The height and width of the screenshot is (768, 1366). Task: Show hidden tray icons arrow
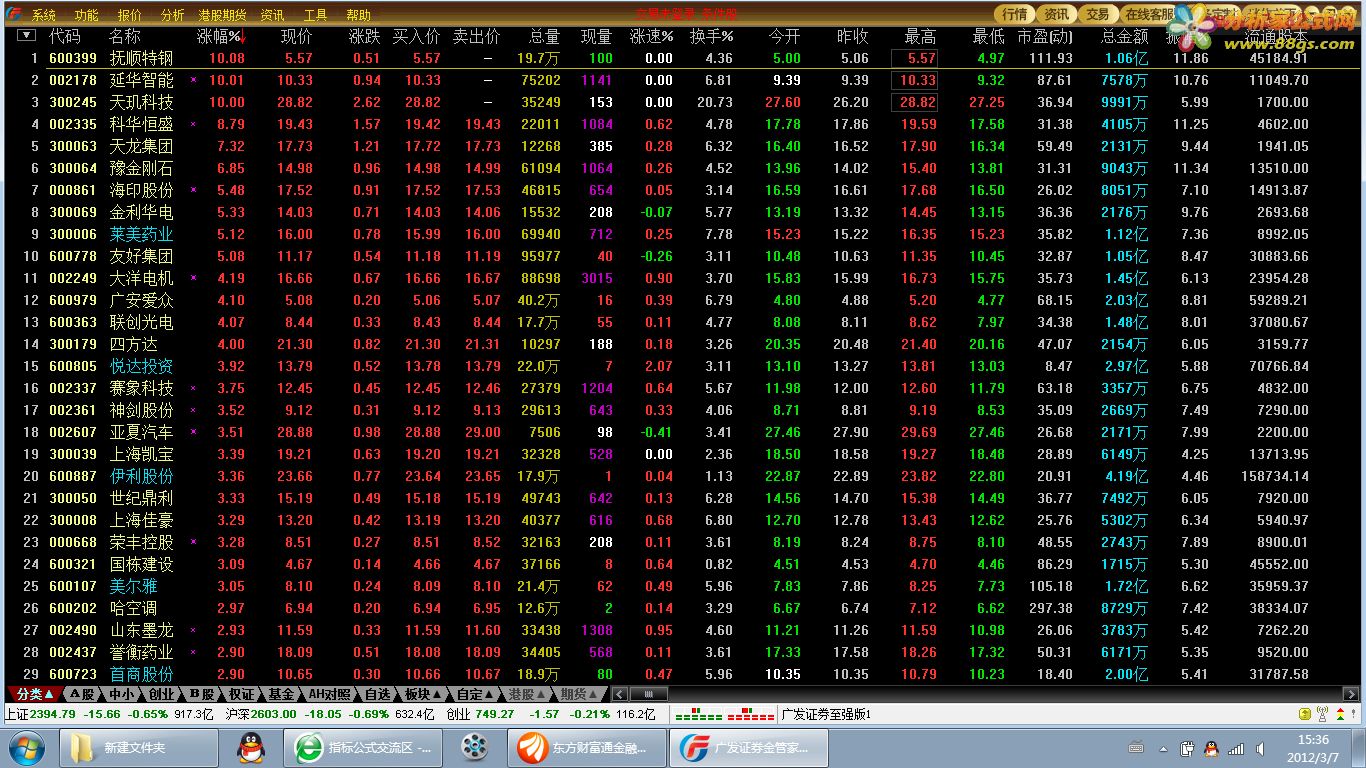tap(1163, 748)
